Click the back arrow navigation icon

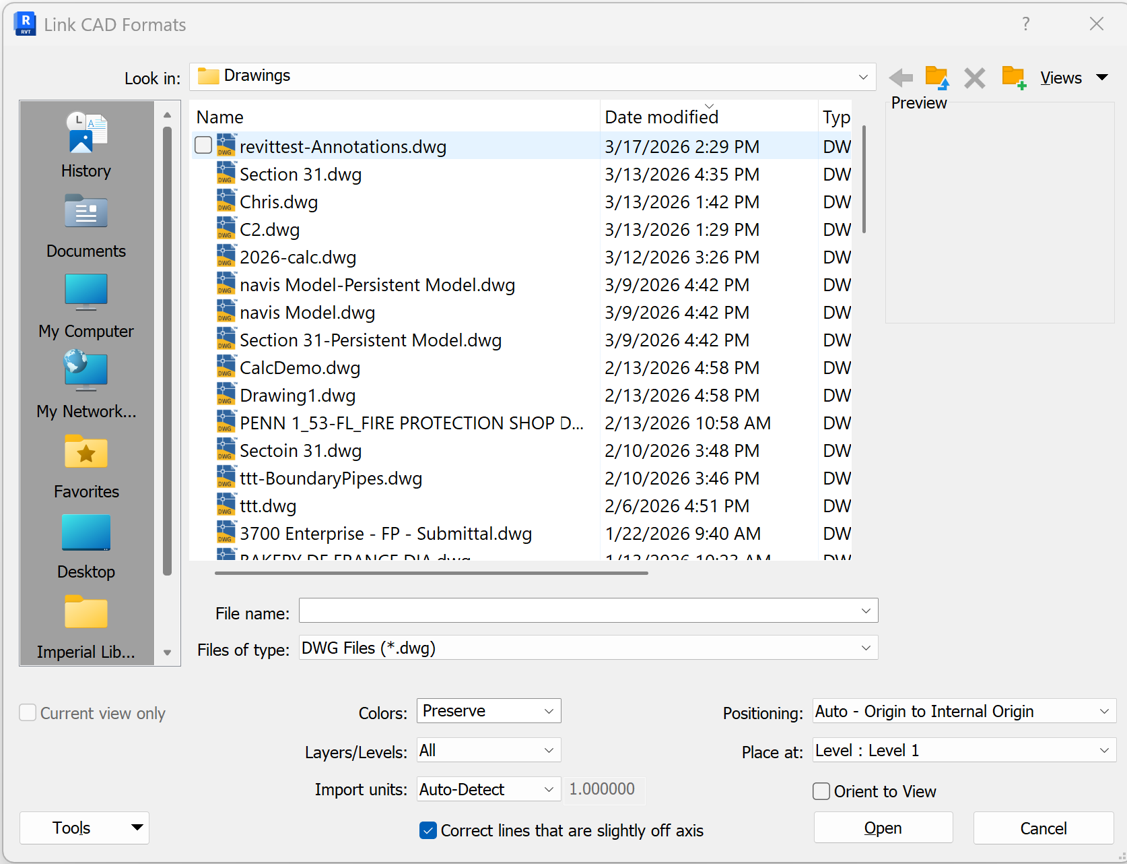pyautogui.click(x=901, y=78)
